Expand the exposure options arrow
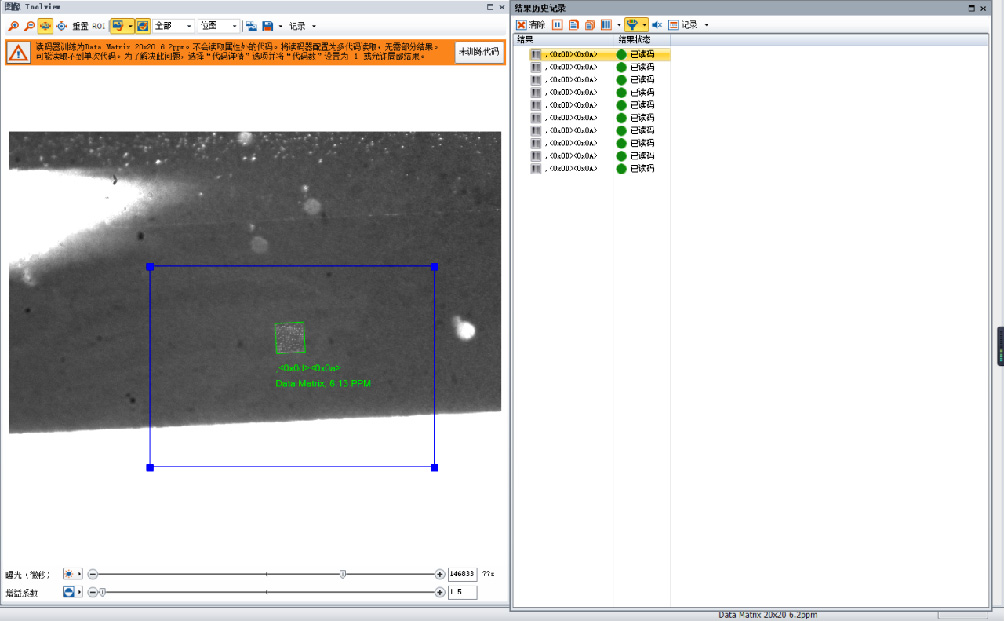 point(79,574)
